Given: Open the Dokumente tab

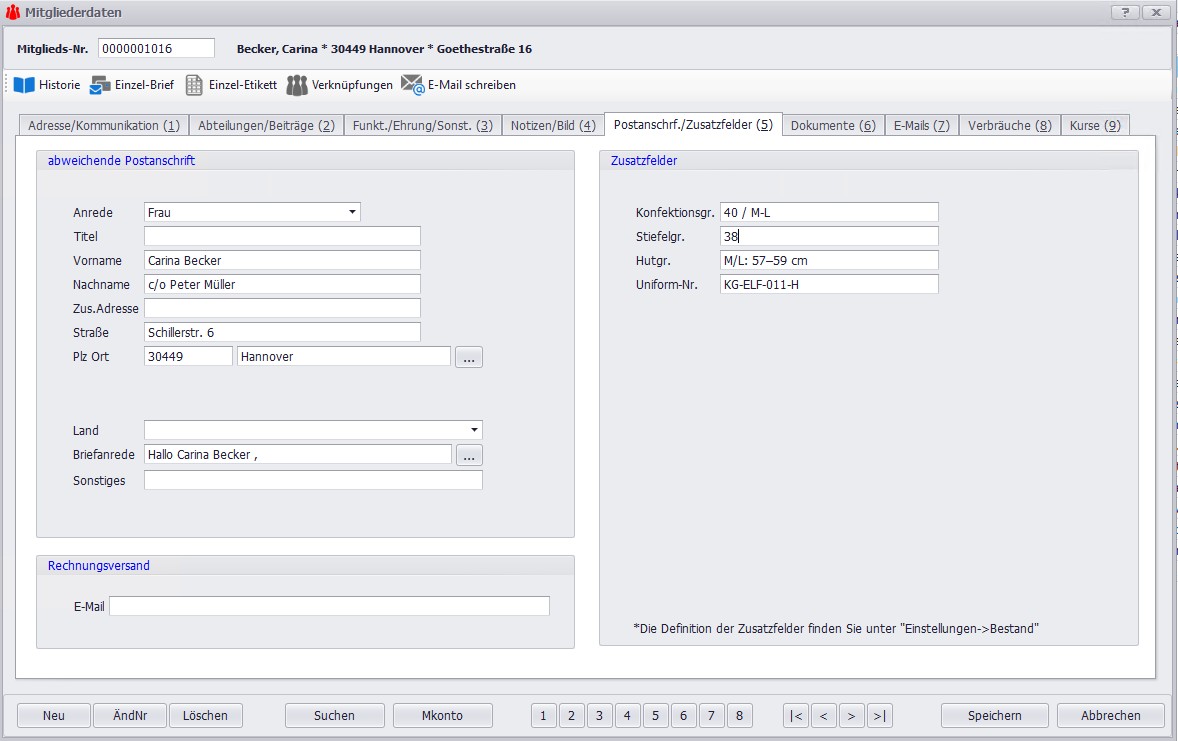Looking at the screenshot, I should point(833,125).
